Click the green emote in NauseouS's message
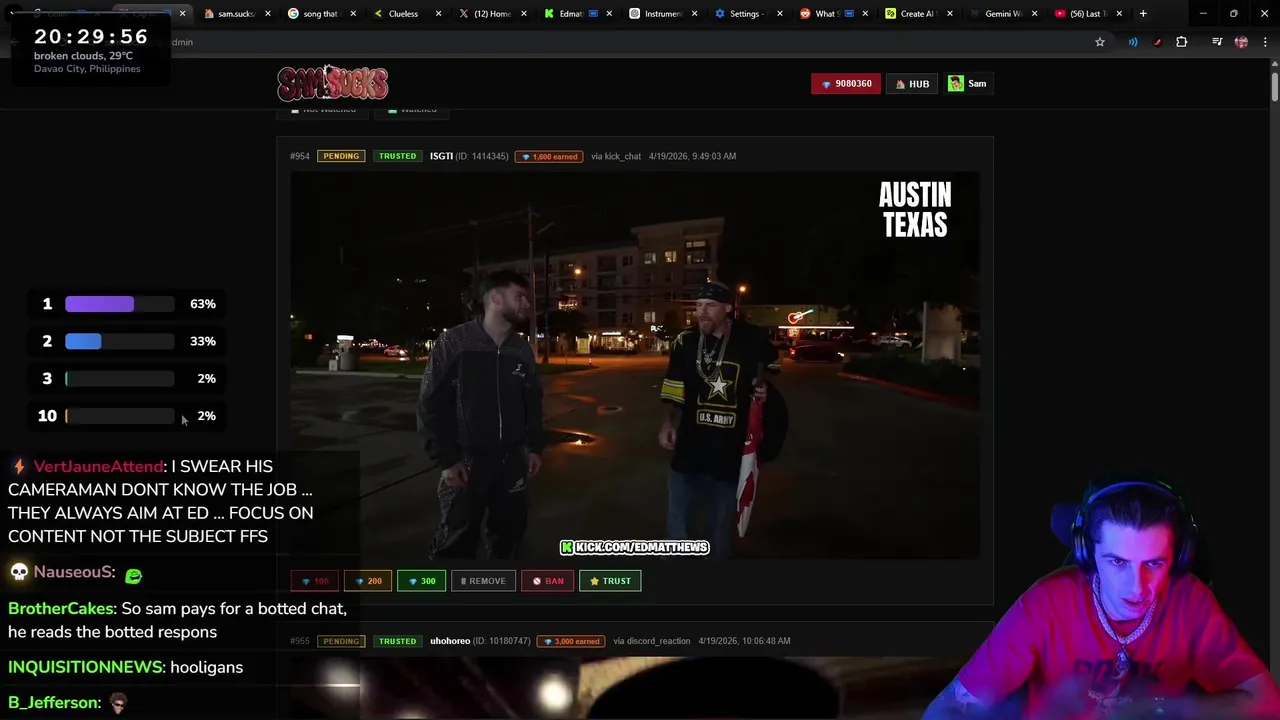Screen dimensions: 1280x720 [x=134, y=574]
